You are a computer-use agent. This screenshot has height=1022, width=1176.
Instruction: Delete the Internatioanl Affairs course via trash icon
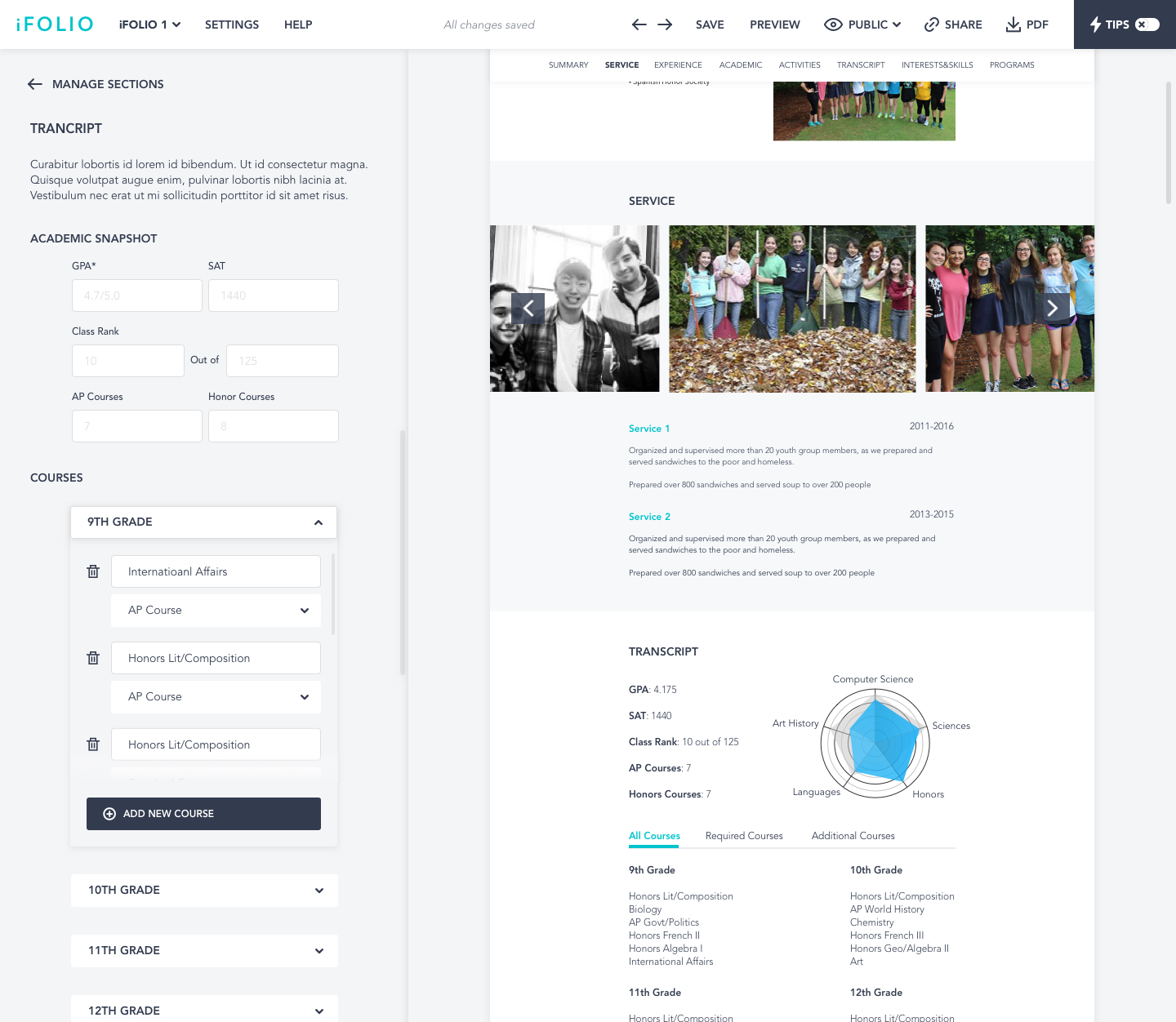point(92,571)
